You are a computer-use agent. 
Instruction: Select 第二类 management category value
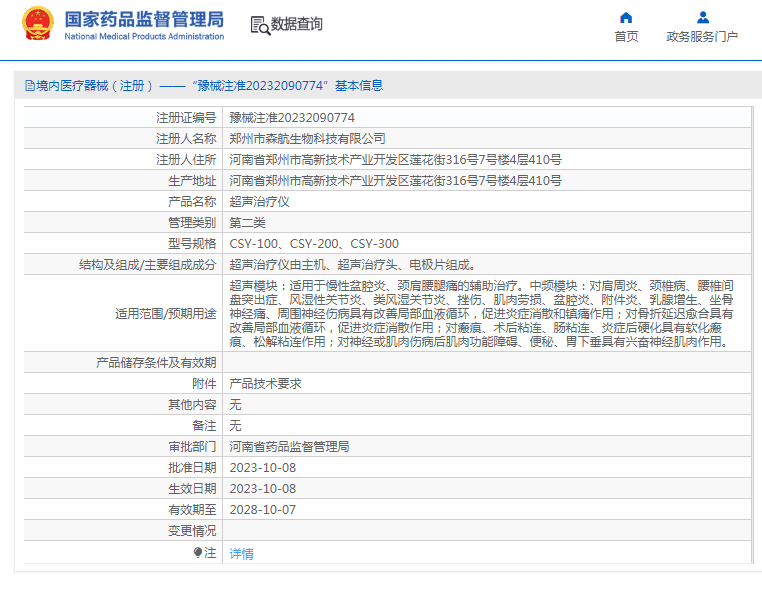(x=247, y=223)
